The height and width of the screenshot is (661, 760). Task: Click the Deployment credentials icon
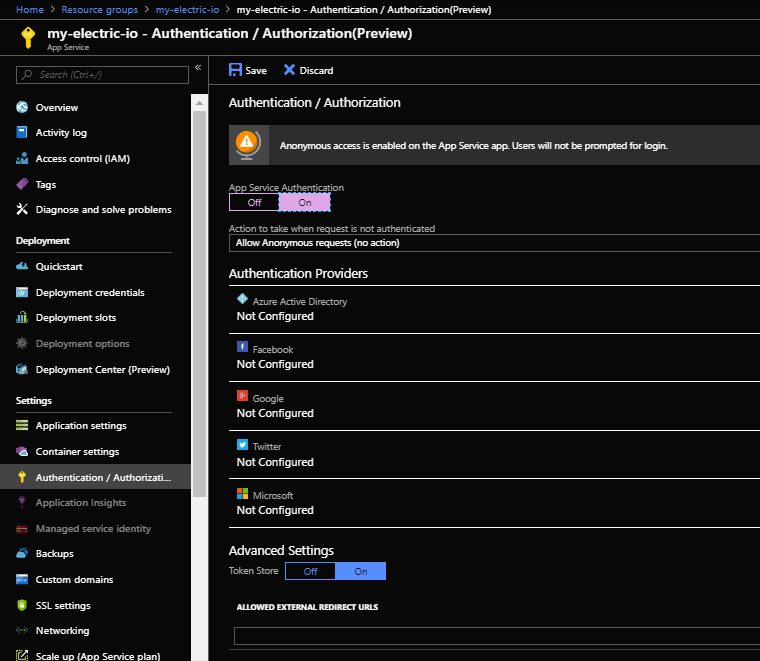click(22, 292)
